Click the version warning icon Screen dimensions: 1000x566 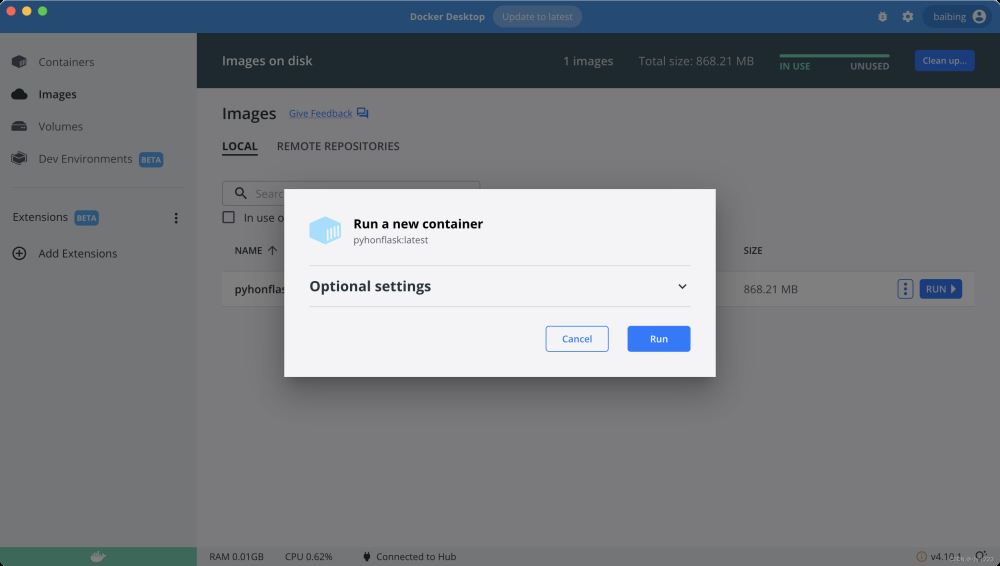[922, 556]
